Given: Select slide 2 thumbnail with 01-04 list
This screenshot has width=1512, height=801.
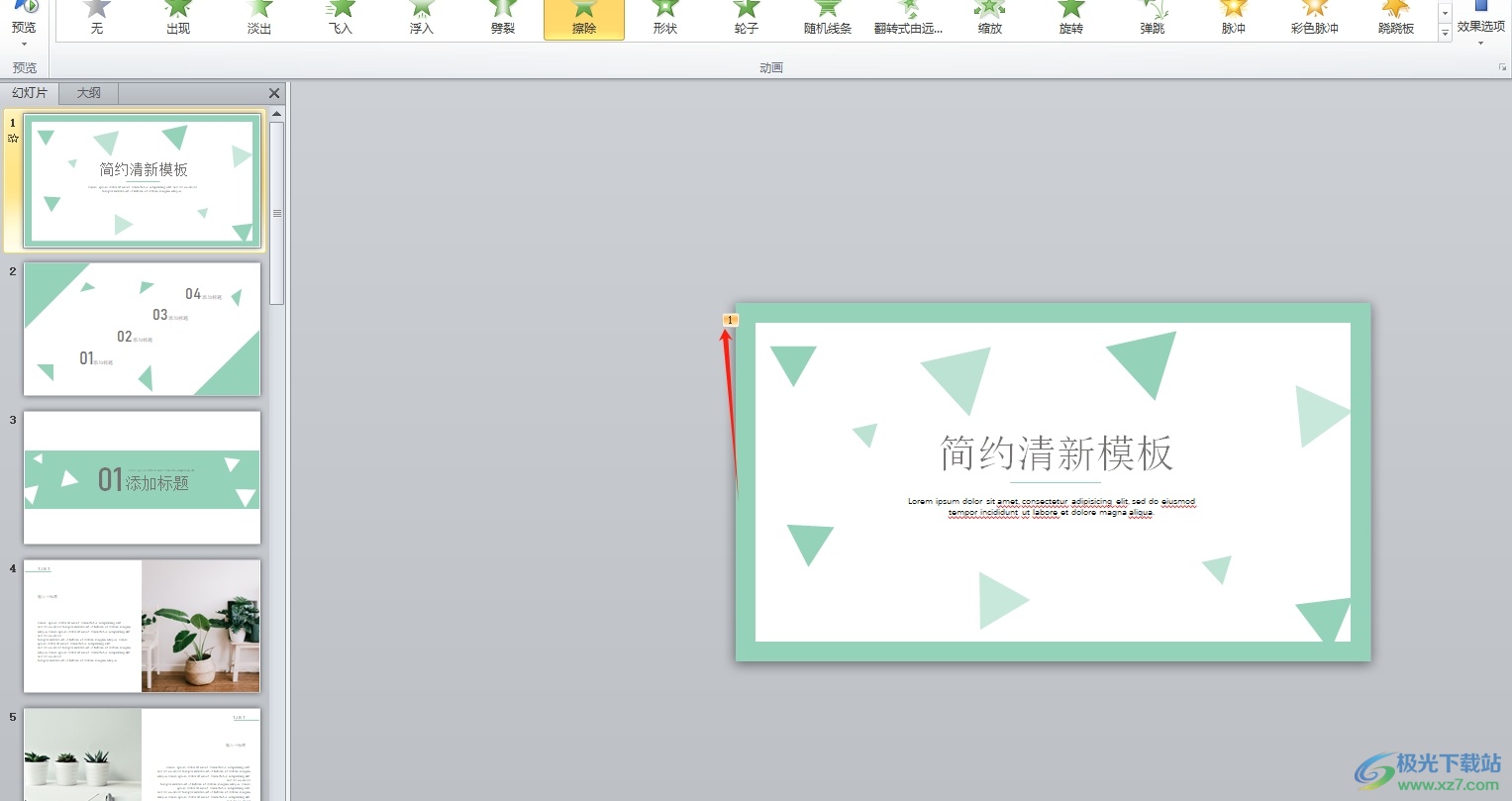Looking at the screenshot, I should (x=143, y=329).
